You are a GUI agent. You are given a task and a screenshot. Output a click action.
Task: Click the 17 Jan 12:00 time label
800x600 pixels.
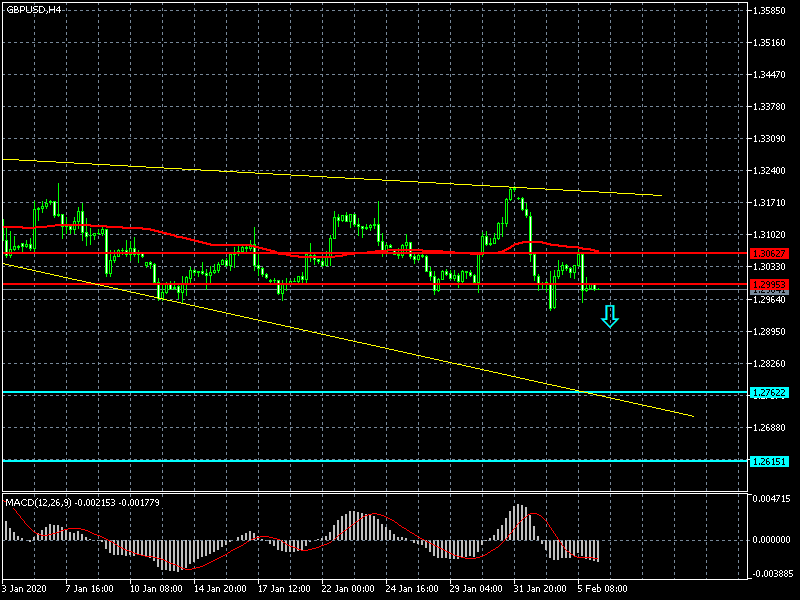point(284,589)
